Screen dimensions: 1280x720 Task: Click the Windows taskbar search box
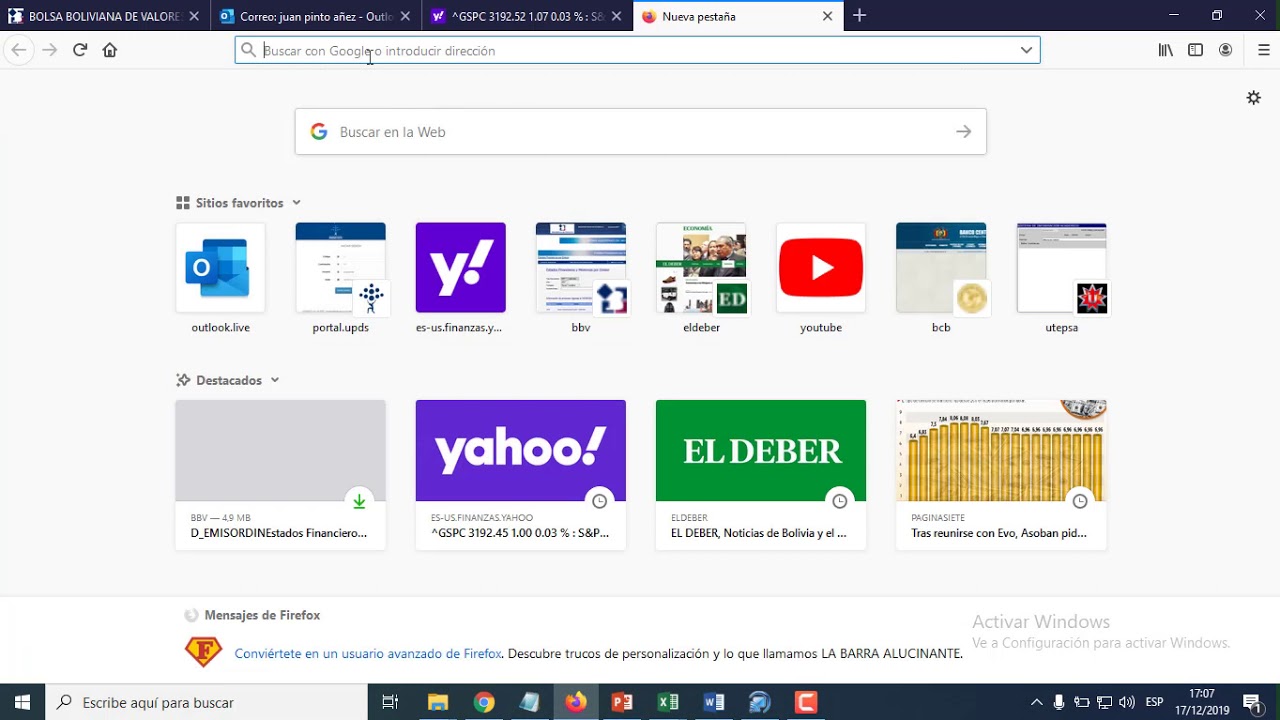point(207,702)
